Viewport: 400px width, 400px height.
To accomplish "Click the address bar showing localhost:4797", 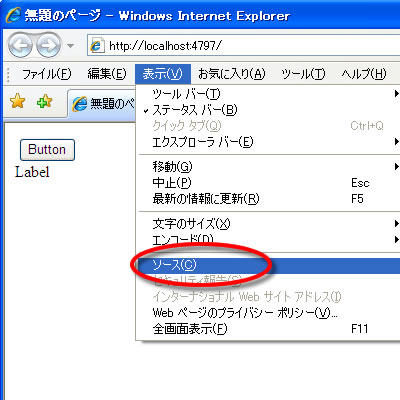I will [x=243, y=45].
